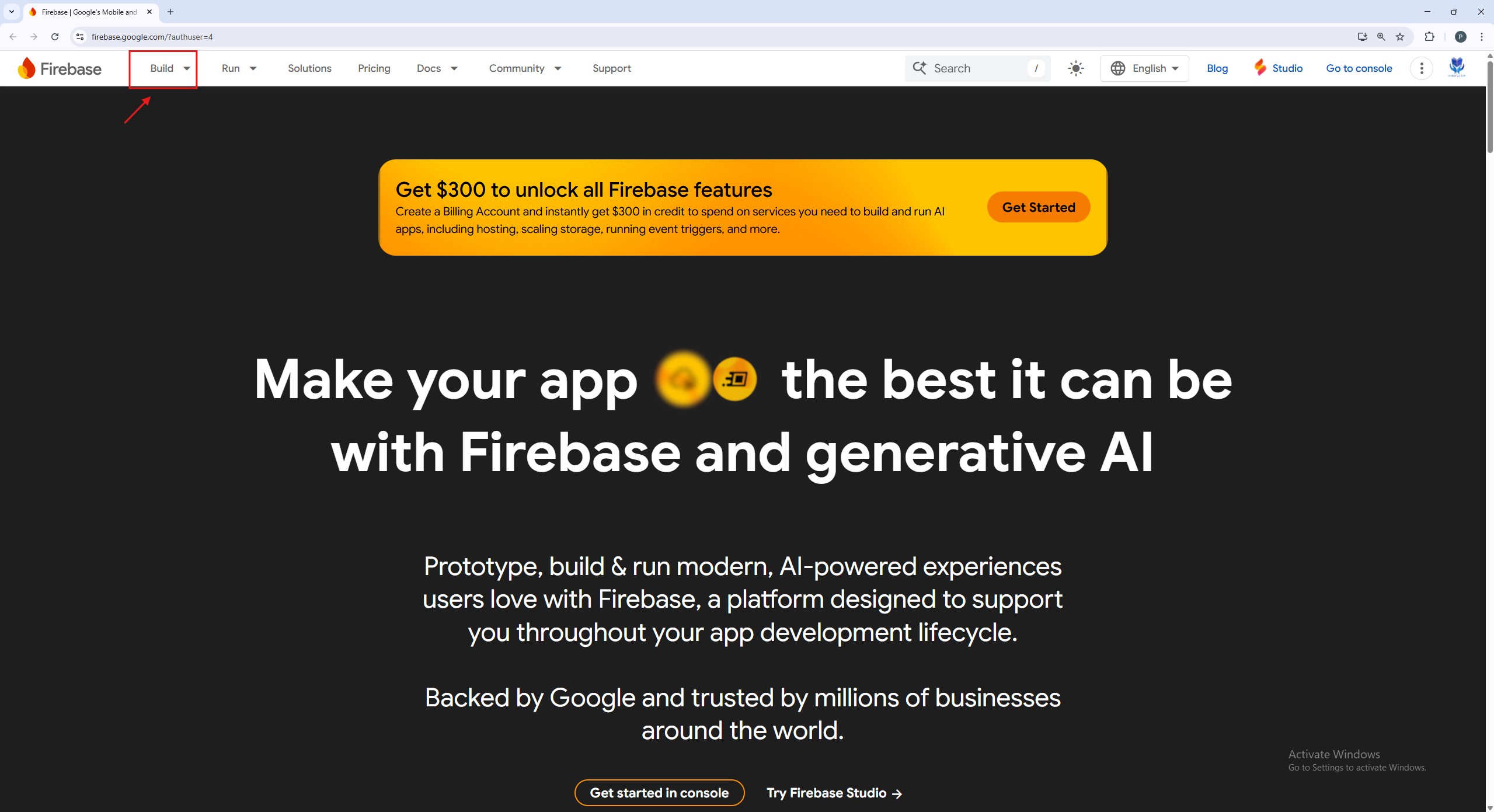Reload the page
Image resolution: width=1494 pixels, height=812 pixels.
55,37
